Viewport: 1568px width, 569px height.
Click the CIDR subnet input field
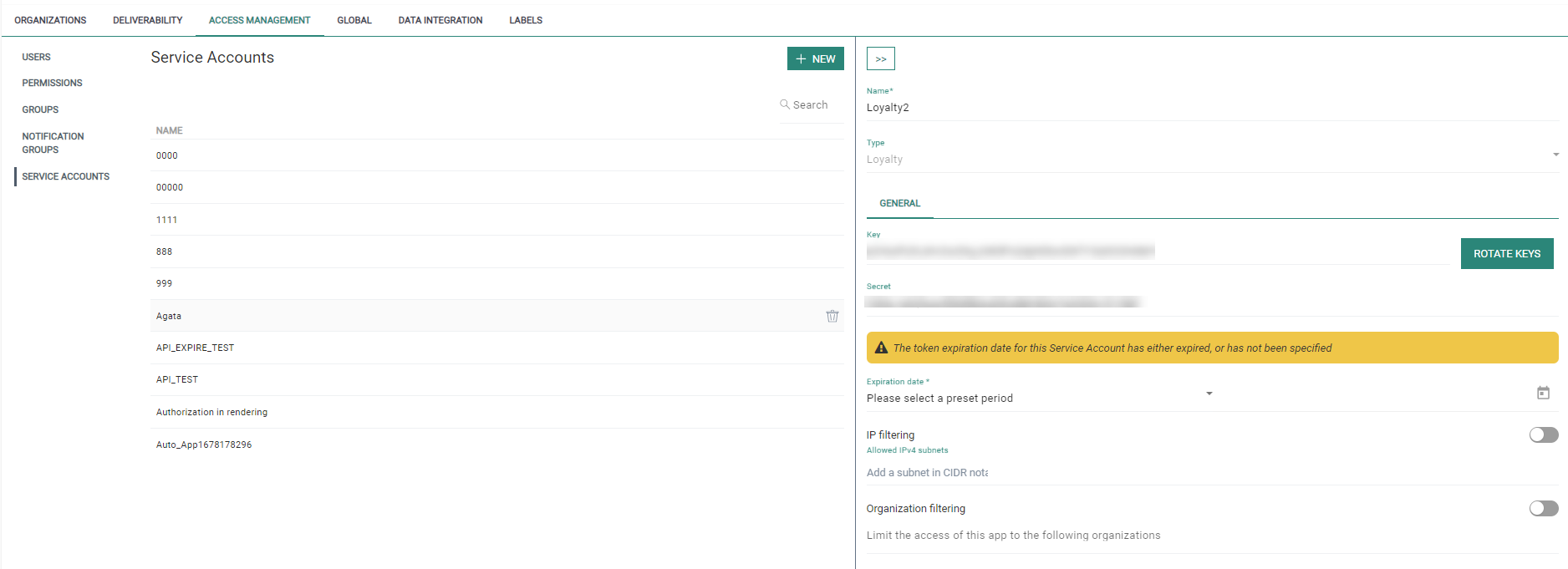(927, 473)
